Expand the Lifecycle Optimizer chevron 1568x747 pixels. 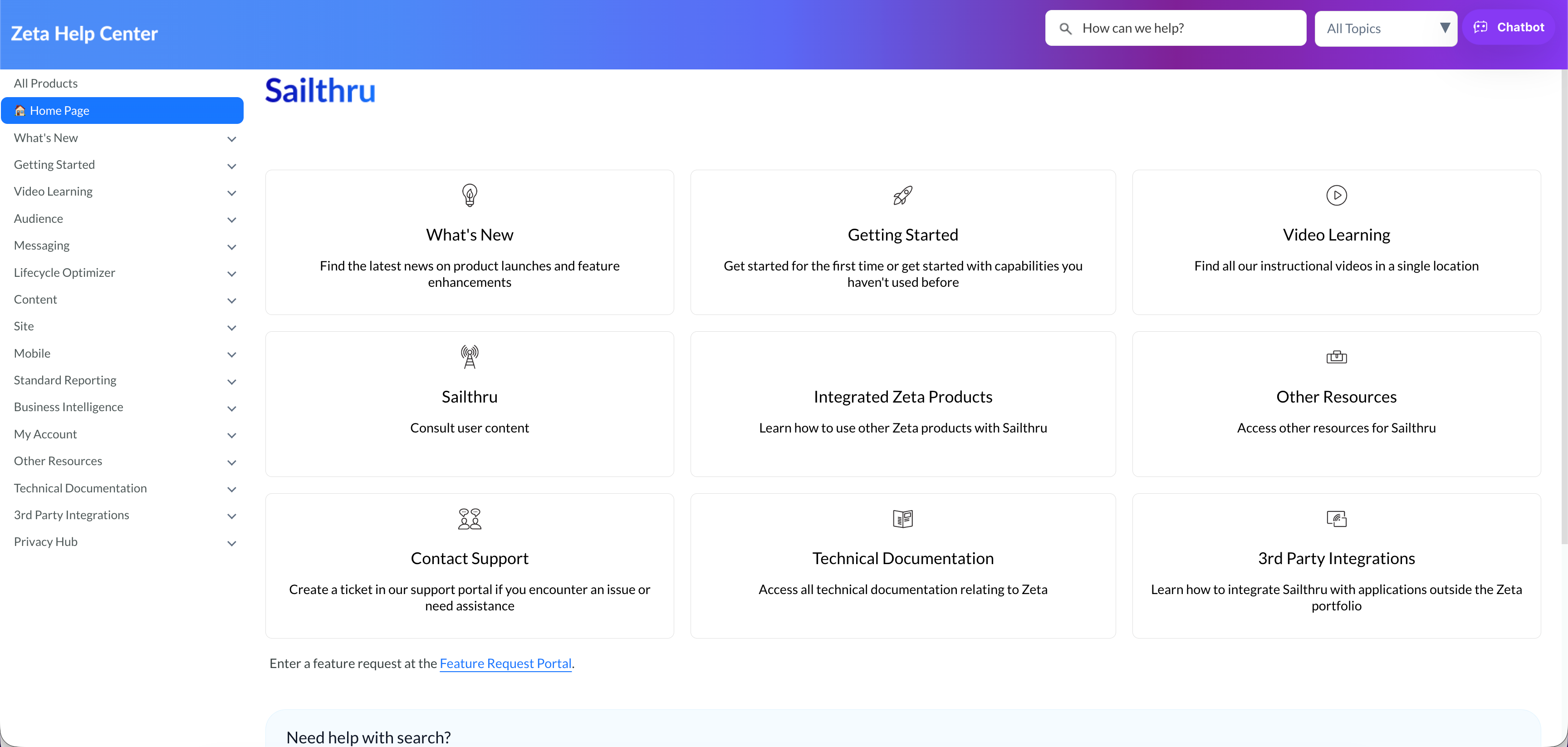231,273
